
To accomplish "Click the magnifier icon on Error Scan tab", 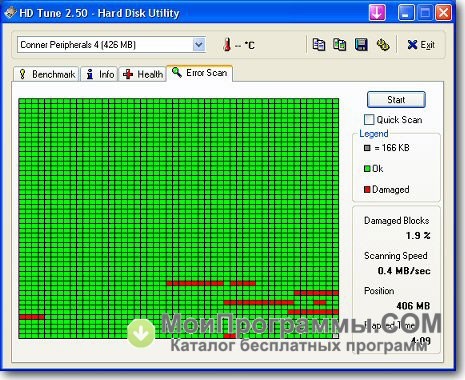I will pos(177,72).
